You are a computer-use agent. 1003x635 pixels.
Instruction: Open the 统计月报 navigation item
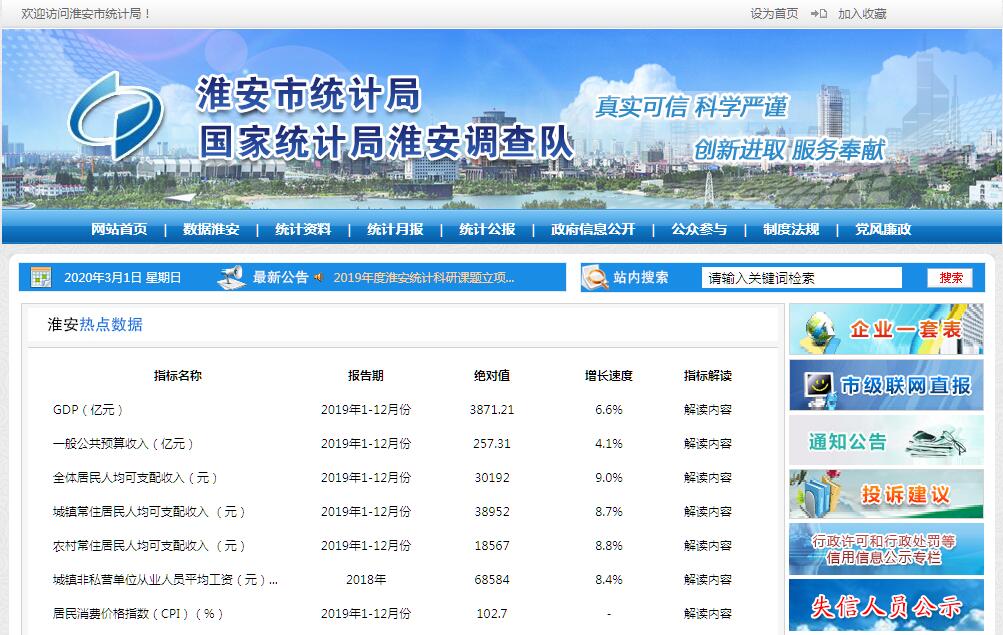tap(395, 229)
